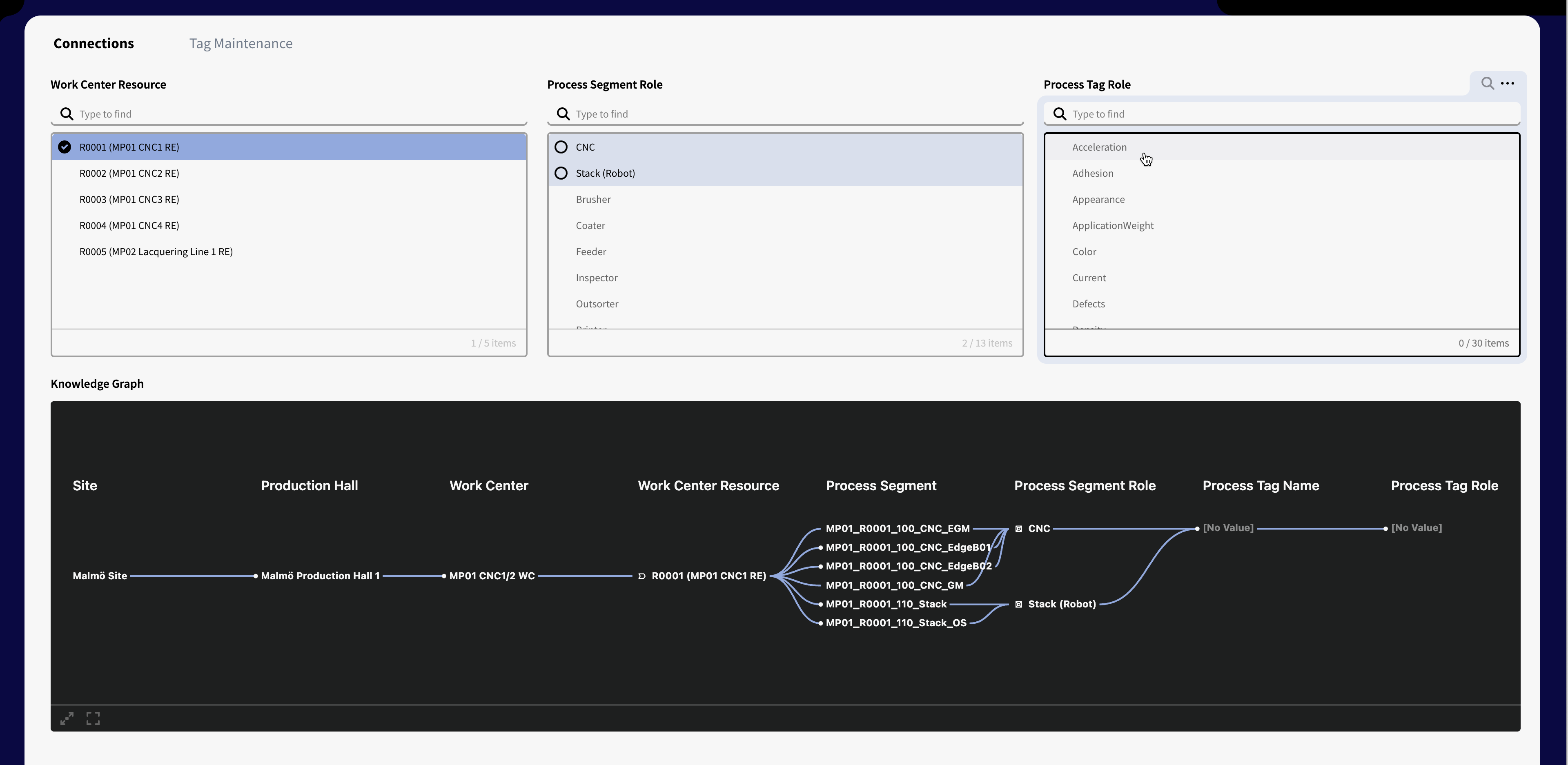Screen dimensions: 1568x765
Task: Open the Connections tab
Action: click(x=94, y=43)
